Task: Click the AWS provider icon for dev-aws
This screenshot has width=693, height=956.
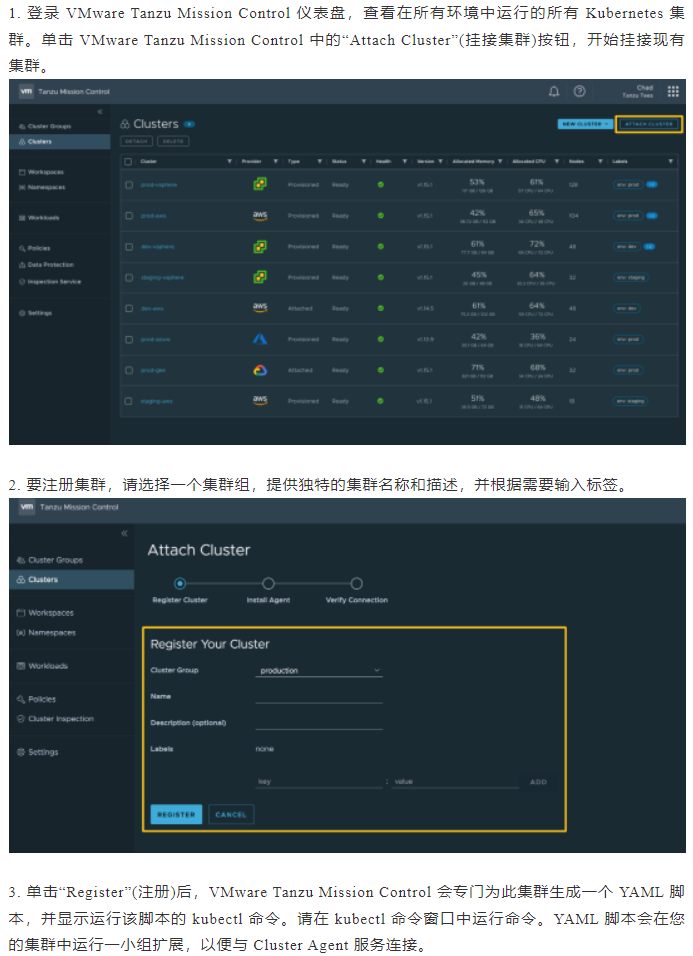Action: click(x=260, y=307)
